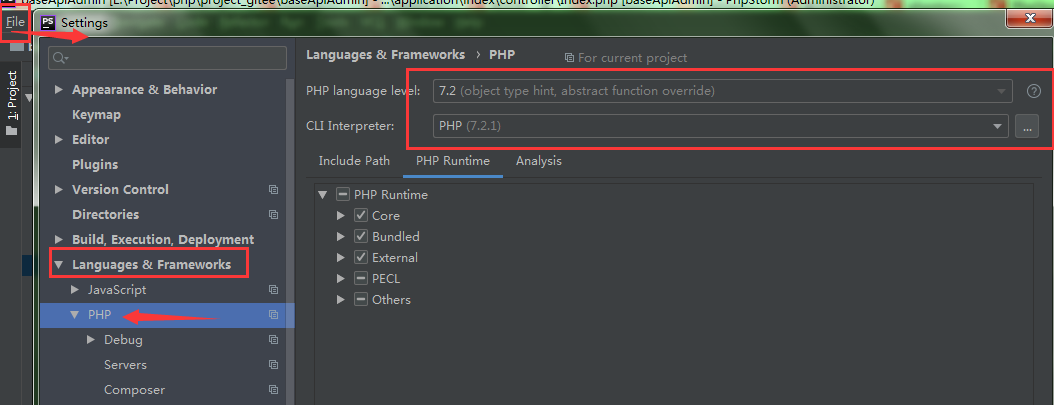Expand the JavaScript settings node

75,289
